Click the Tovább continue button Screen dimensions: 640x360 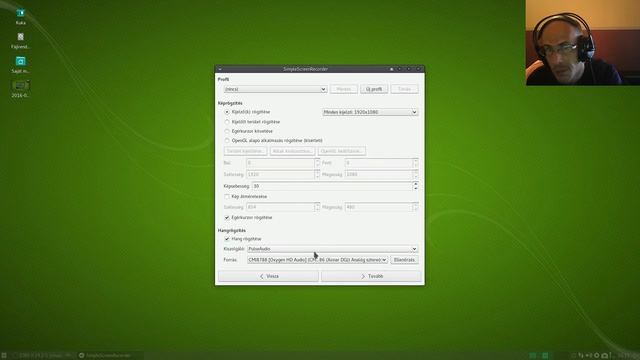pyautogui.click(x=371, y=276)
